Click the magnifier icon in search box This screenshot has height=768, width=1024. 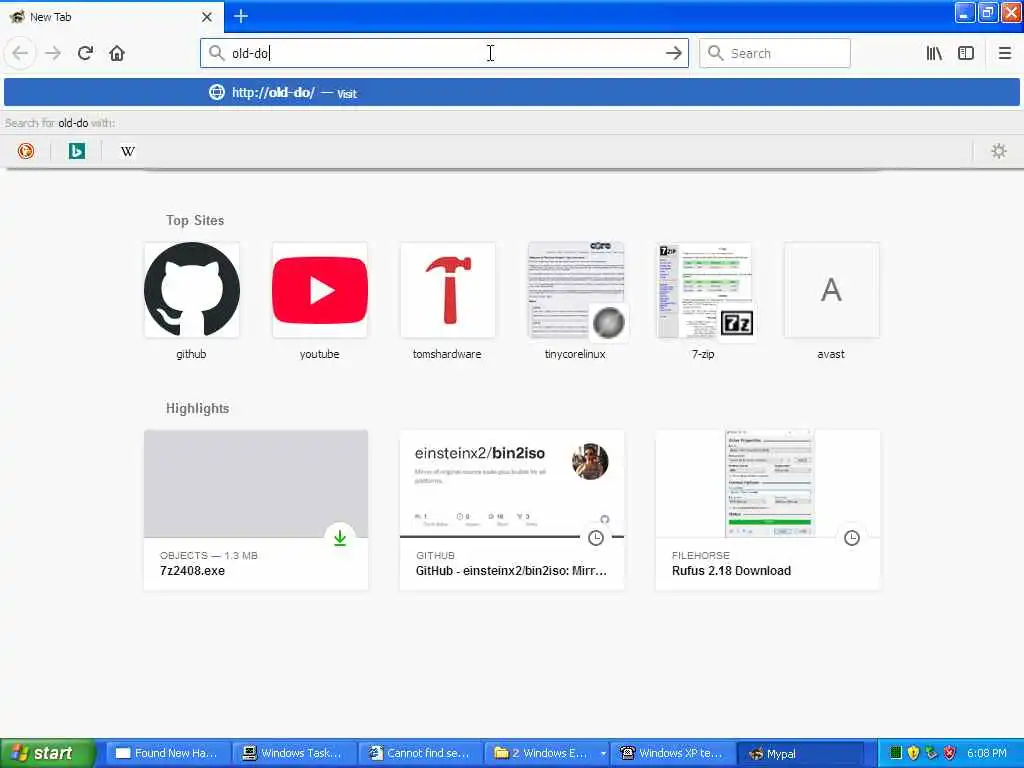pyautogui.click(x=716, y=54)
